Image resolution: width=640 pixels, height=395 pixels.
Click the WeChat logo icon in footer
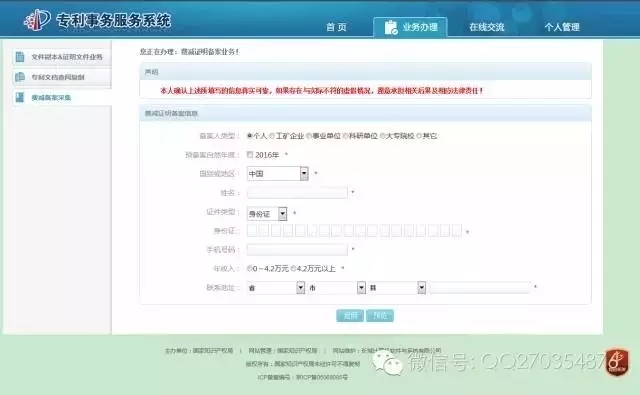pos(387,363)
